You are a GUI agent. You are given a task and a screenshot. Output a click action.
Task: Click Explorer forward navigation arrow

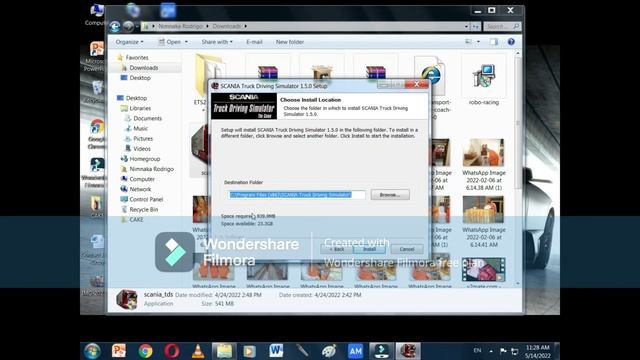[x=128, y=27]
